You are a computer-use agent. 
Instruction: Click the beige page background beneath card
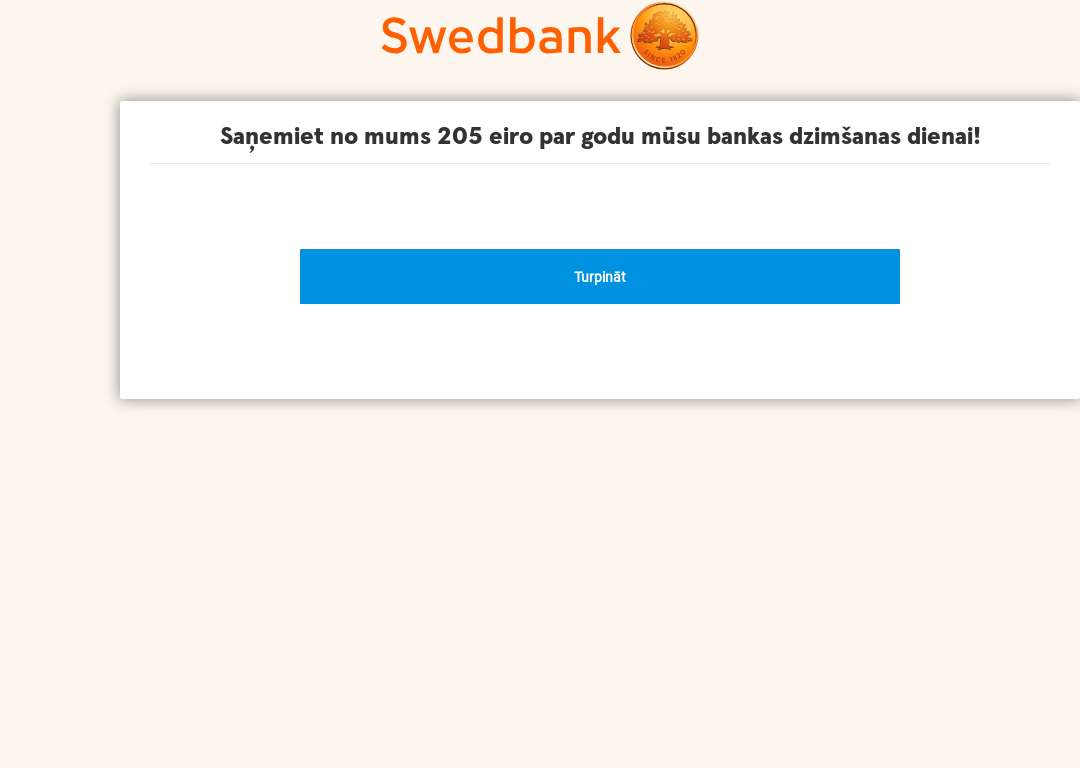(540, 585)
